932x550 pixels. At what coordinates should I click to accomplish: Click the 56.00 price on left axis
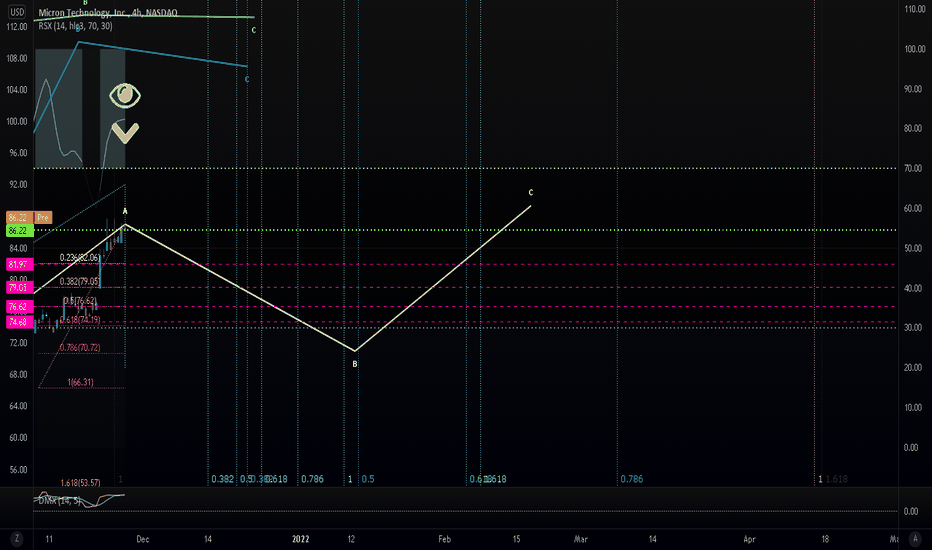[18, 470]
